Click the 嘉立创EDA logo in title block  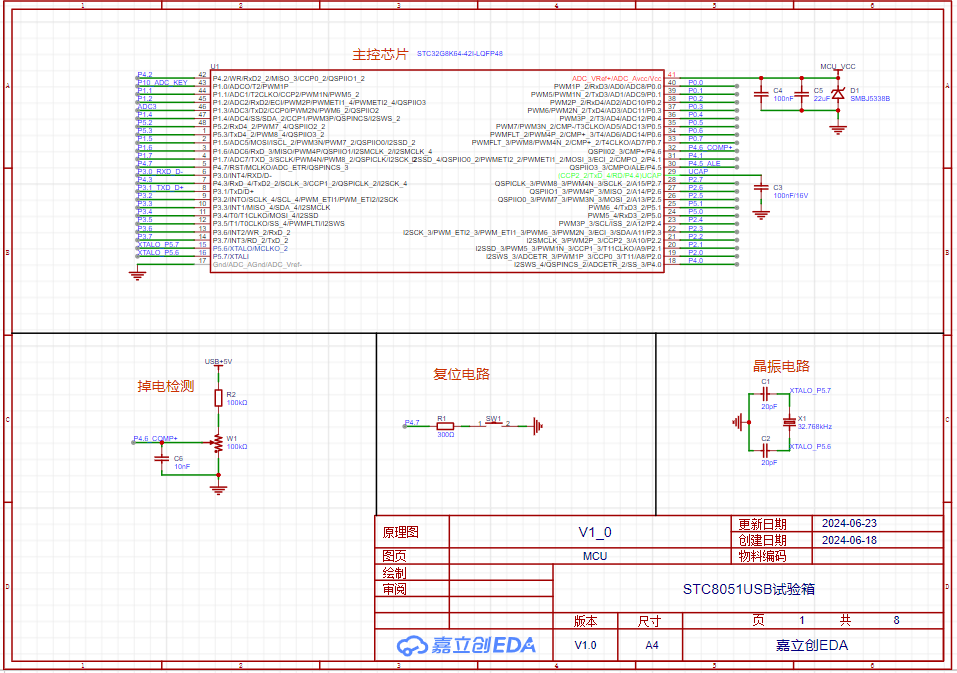tap(466, 645)
